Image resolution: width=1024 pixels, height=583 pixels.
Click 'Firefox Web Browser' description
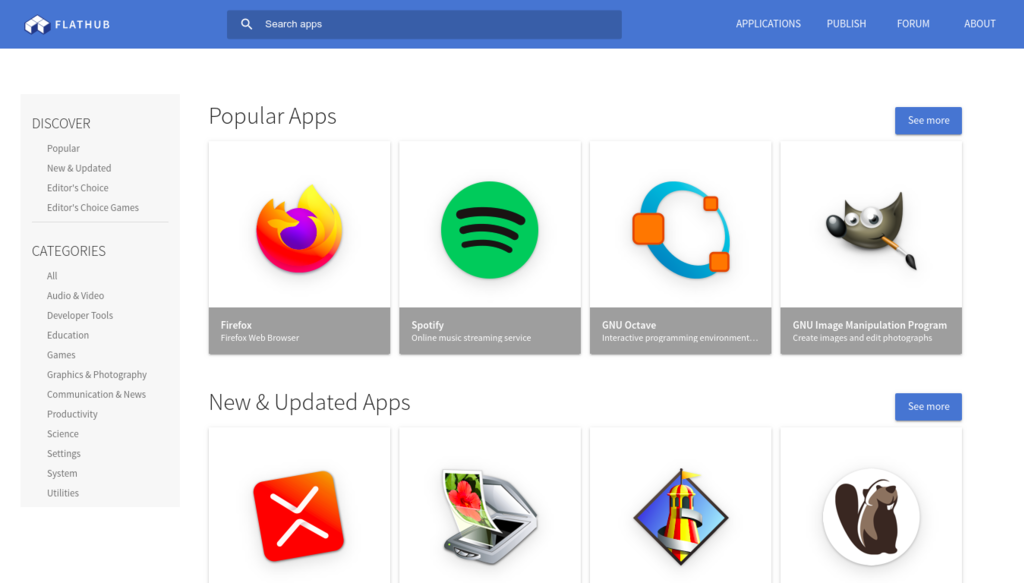(259, 338)
